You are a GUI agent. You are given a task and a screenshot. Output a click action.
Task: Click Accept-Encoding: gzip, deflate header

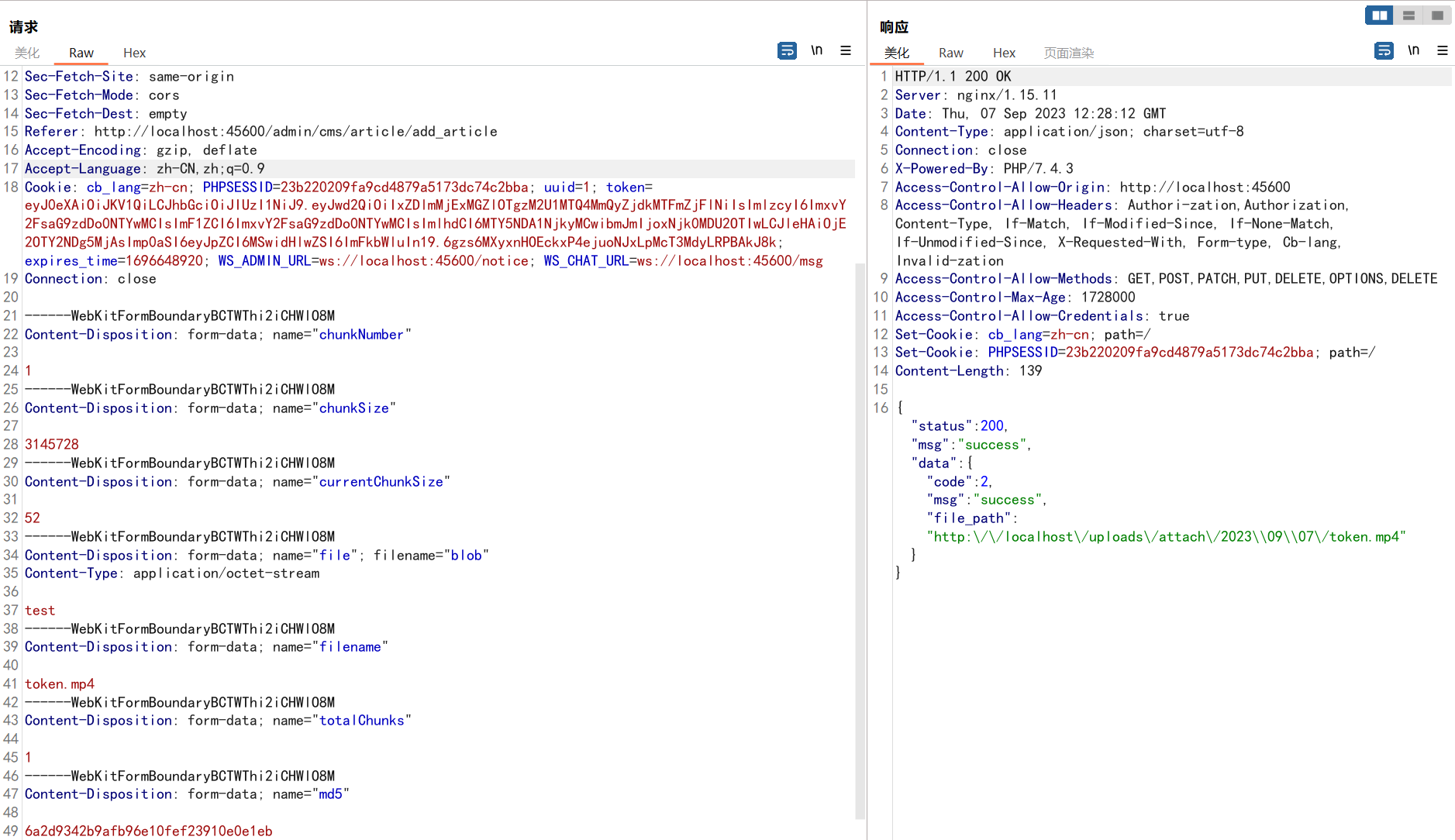141,150
